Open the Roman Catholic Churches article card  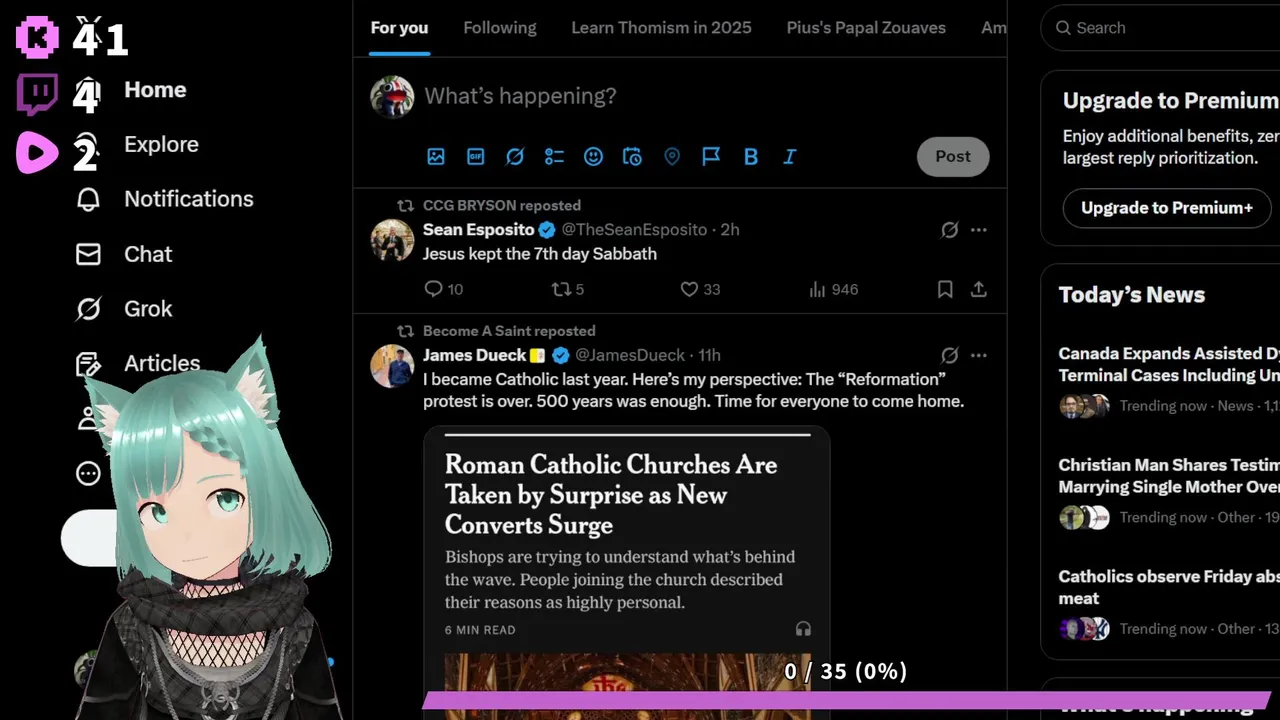[627, 573]
